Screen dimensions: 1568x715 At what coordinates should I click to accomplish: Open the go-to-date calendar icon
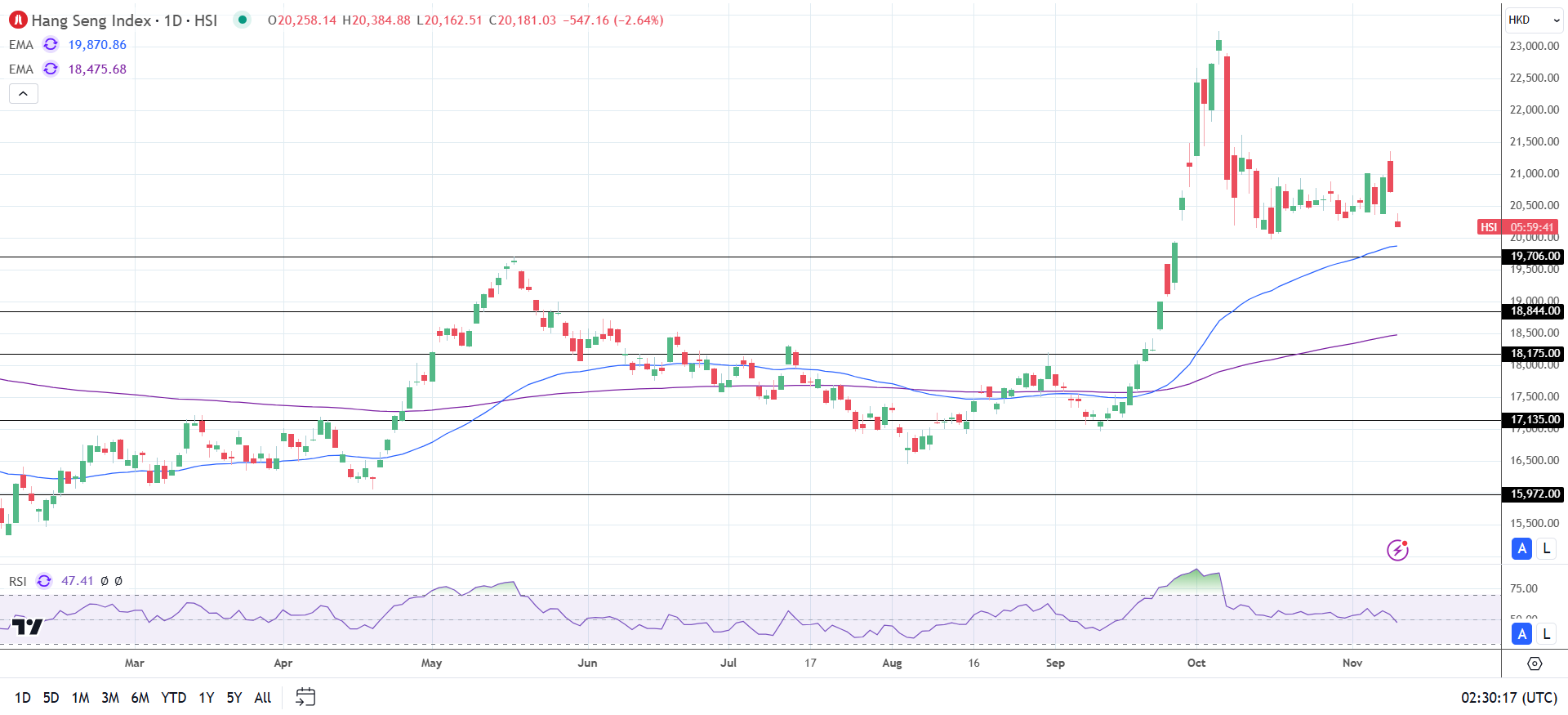tap(305, 697)
